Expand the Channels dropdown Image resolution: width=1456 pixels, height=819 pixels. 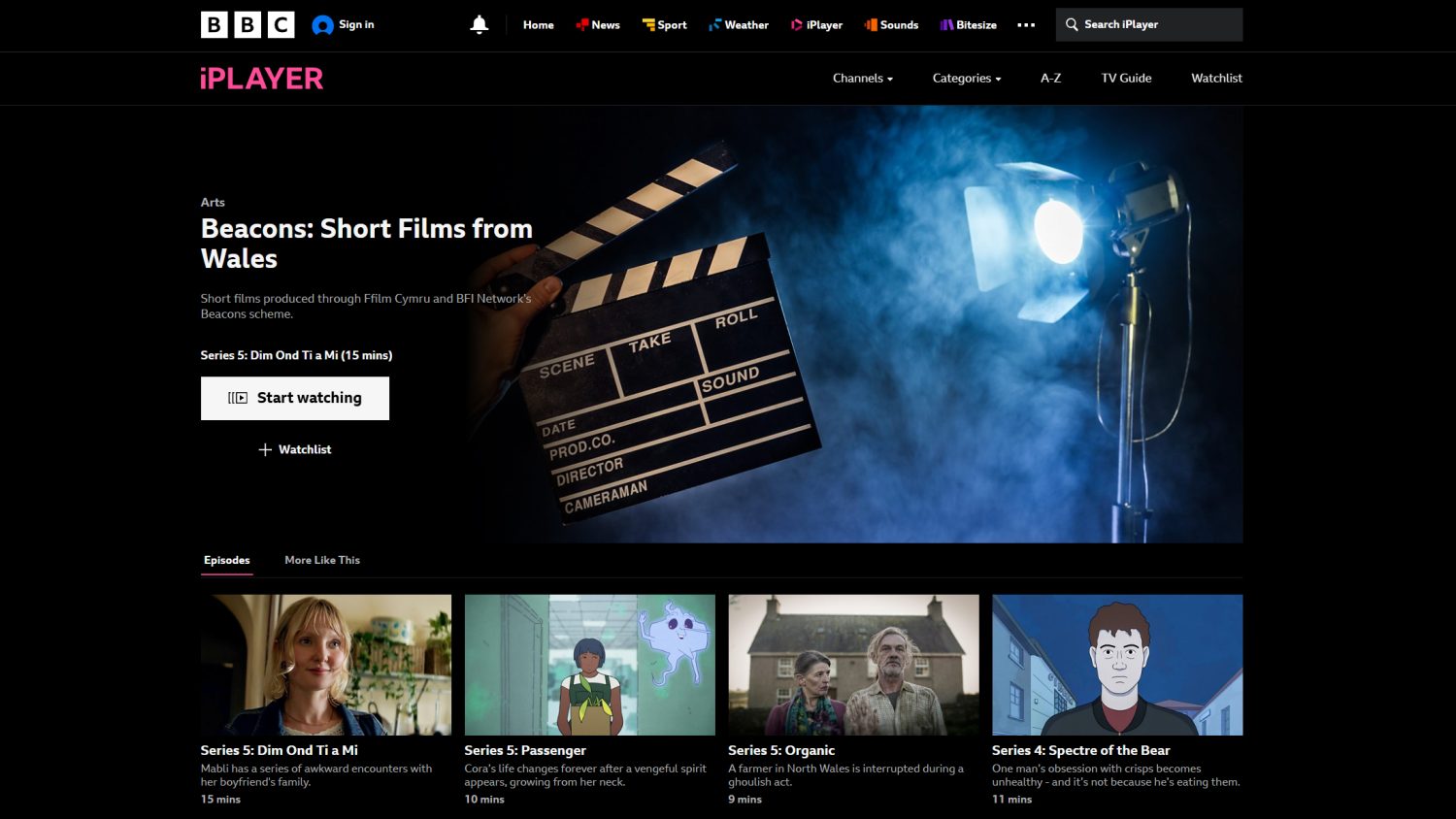pyautogui.click(x=862, y=79)
